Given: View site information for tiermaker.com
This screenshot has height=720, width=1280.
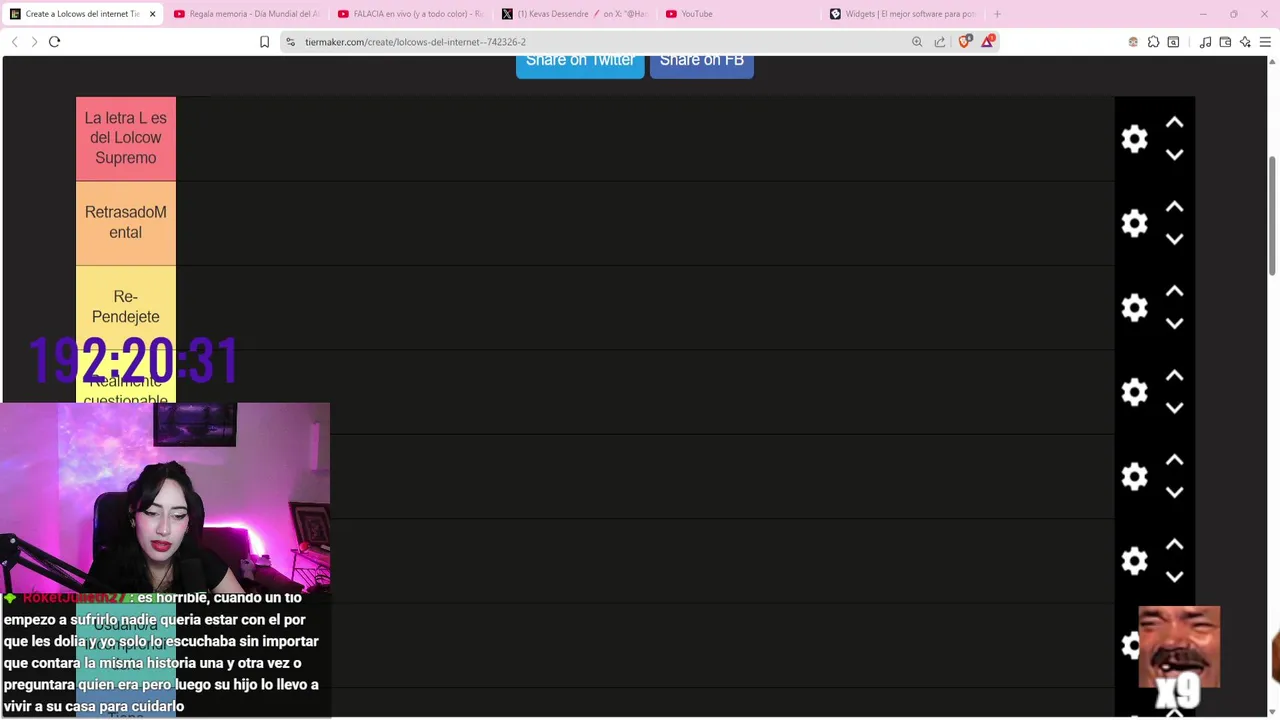Looking at the screenshot, I should [x=290, y=42].
